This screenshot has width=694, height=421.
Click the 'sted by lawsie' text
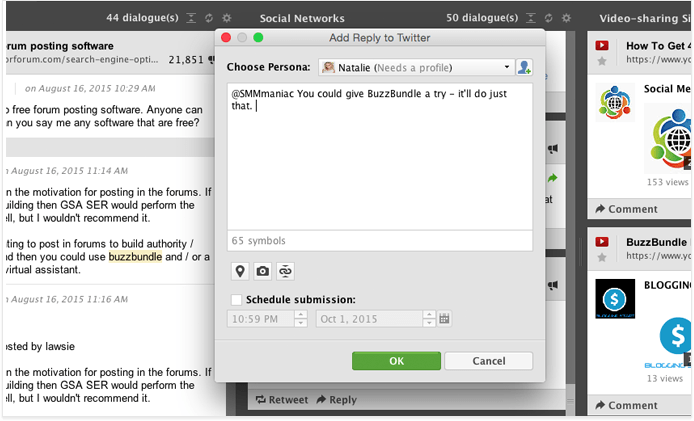(40, 346)
